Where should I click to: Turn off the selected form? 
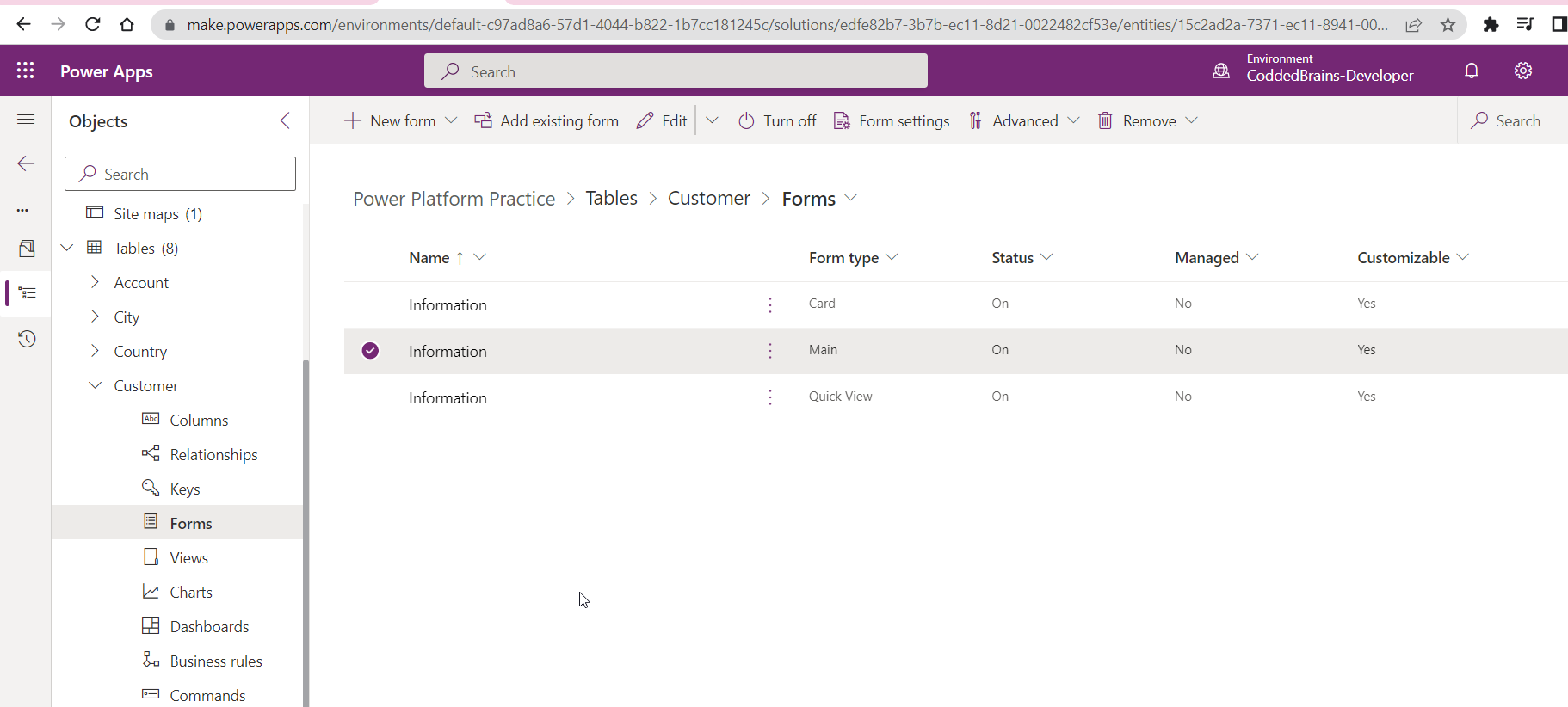click(777, 120)
